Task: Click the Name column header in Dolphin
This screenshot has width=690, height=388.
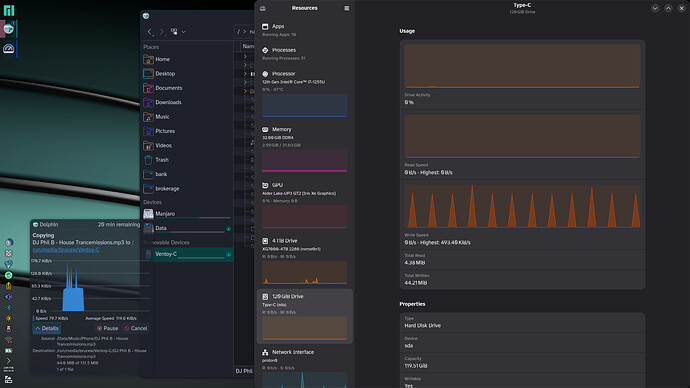Action: pyautogui.click(x=248, y=46)
